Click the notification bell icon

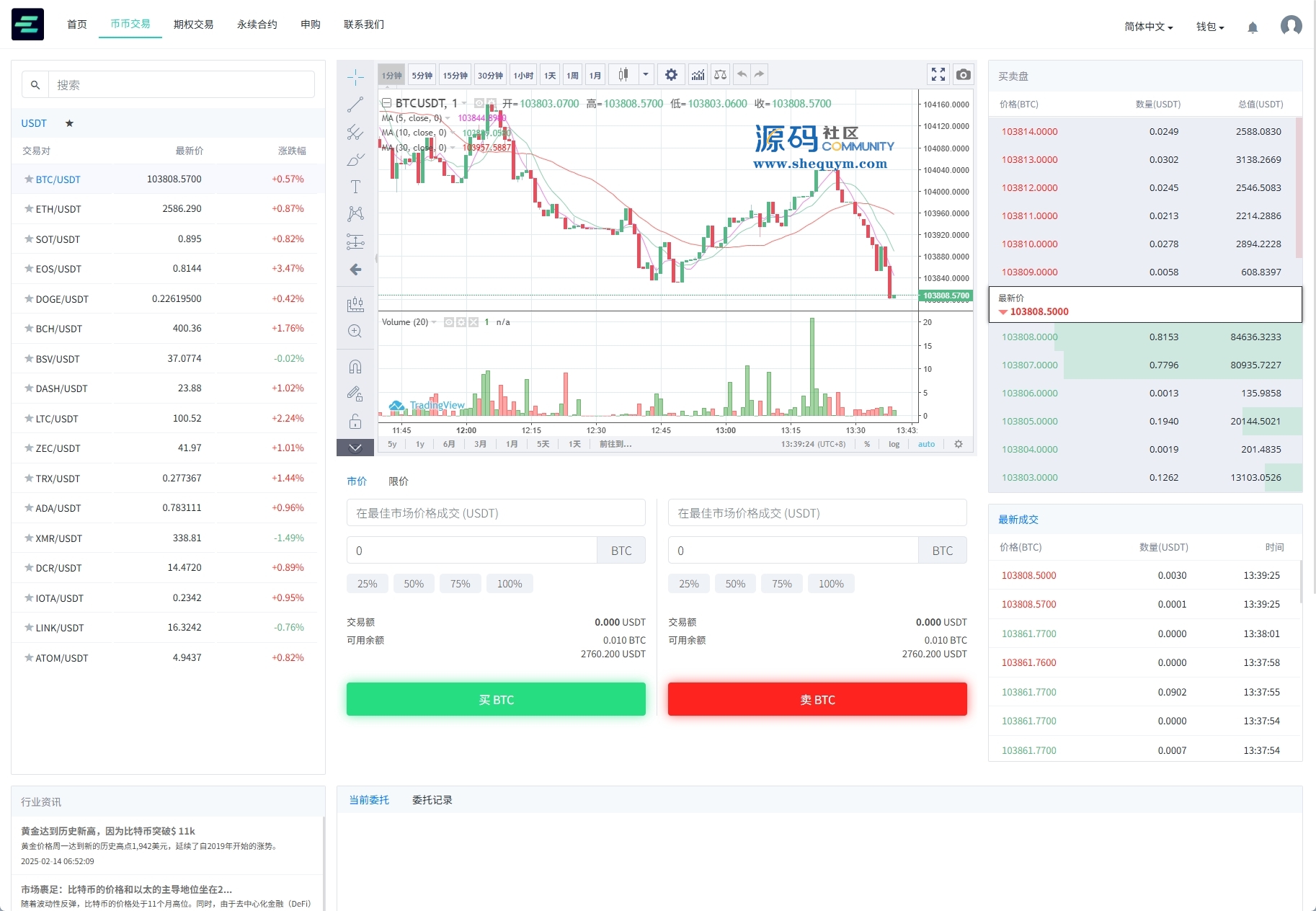pyautogui.click(x=1253, y=27)
